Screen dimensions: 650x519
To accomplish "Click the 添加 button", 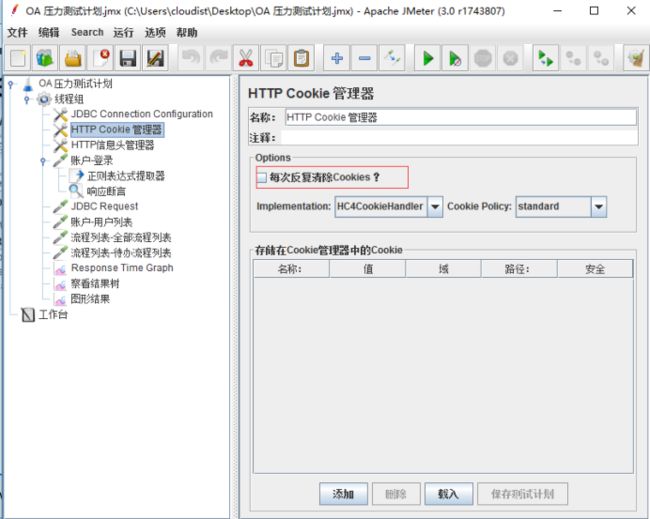I will click(343, 494).
